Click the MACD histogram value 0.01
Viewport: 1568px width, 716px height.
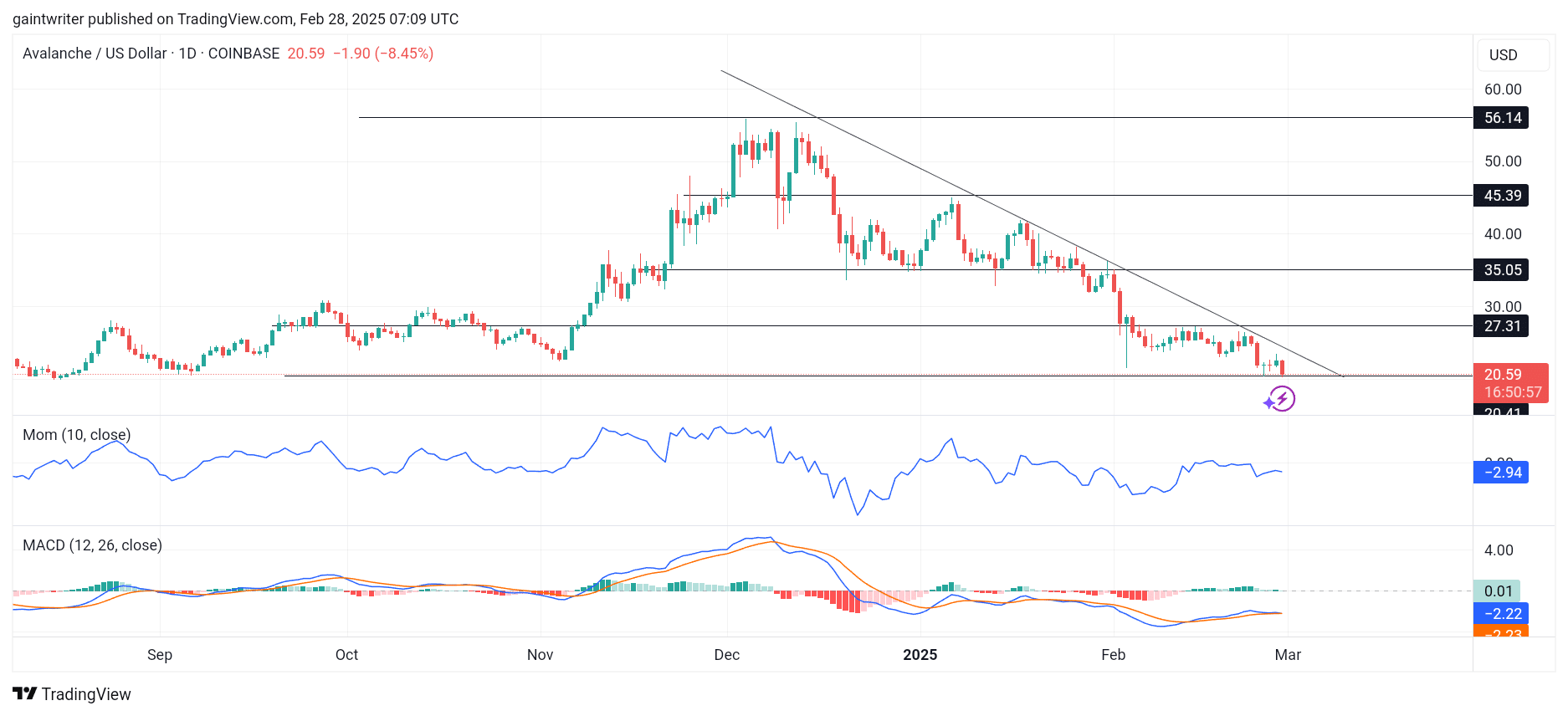[x=1497, y=591]
